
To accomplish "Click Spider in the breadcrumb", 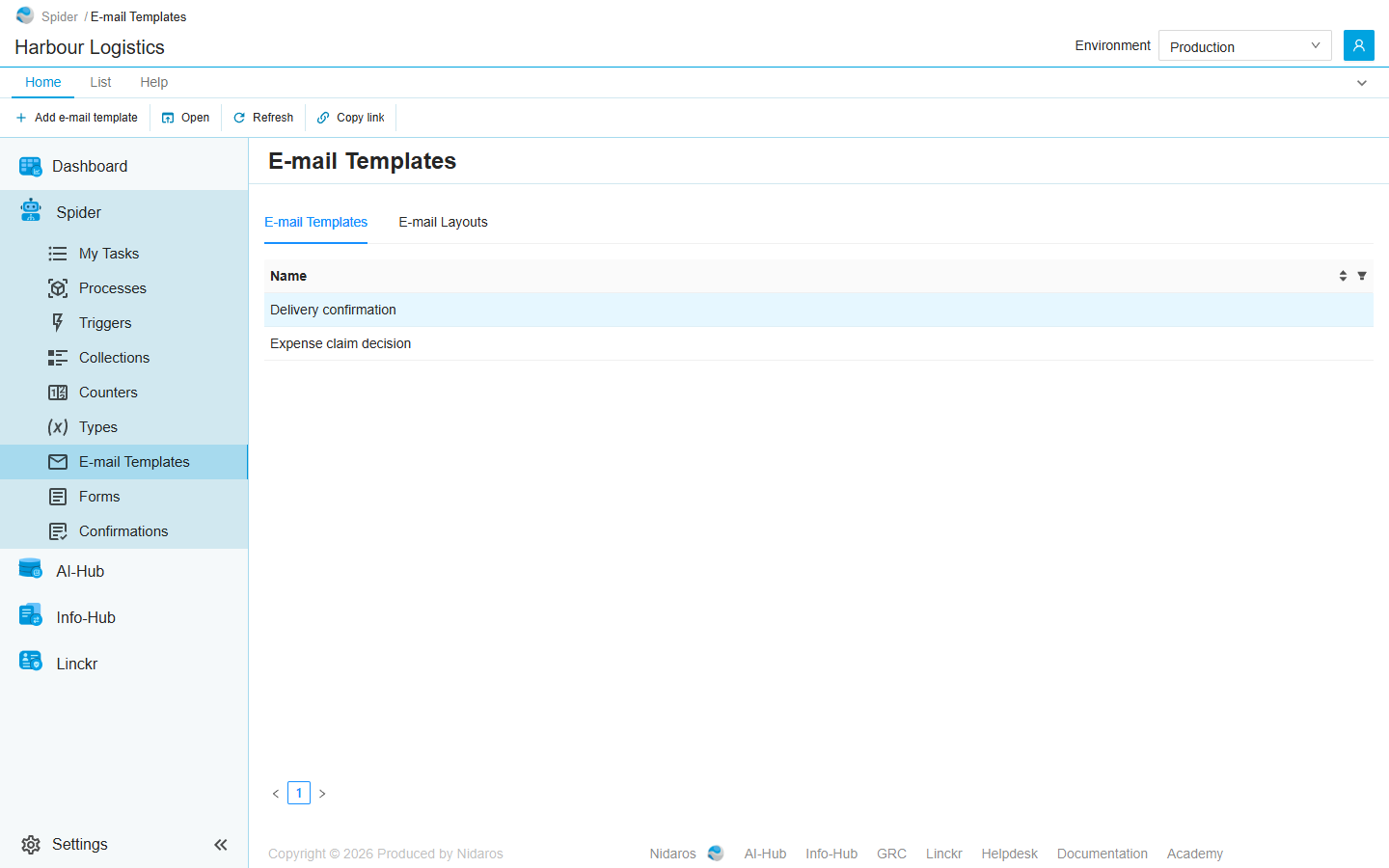I will pos(60,16).
